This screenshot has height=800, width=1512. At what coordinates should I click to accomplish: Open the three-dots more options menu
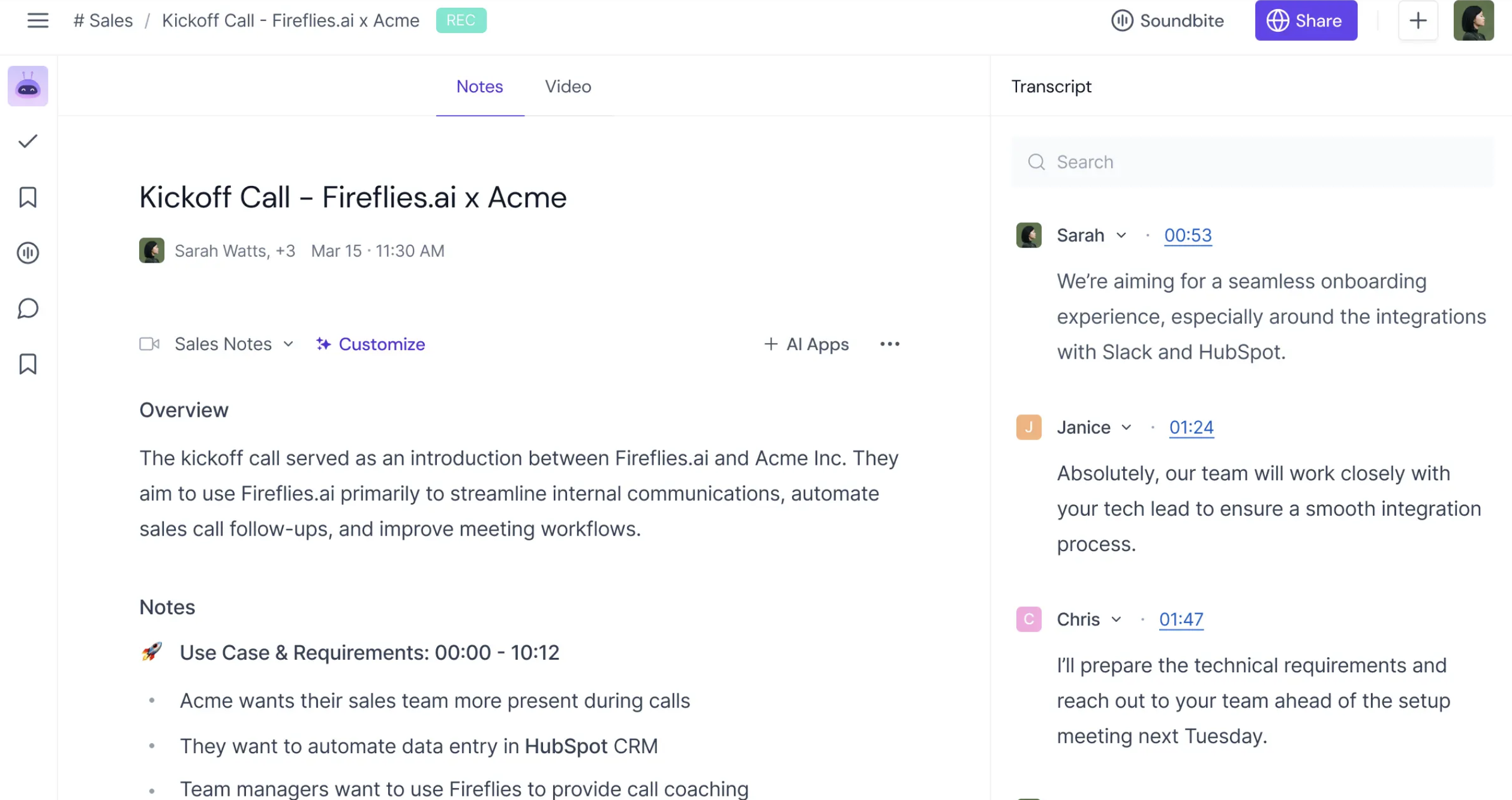(889, 344)
